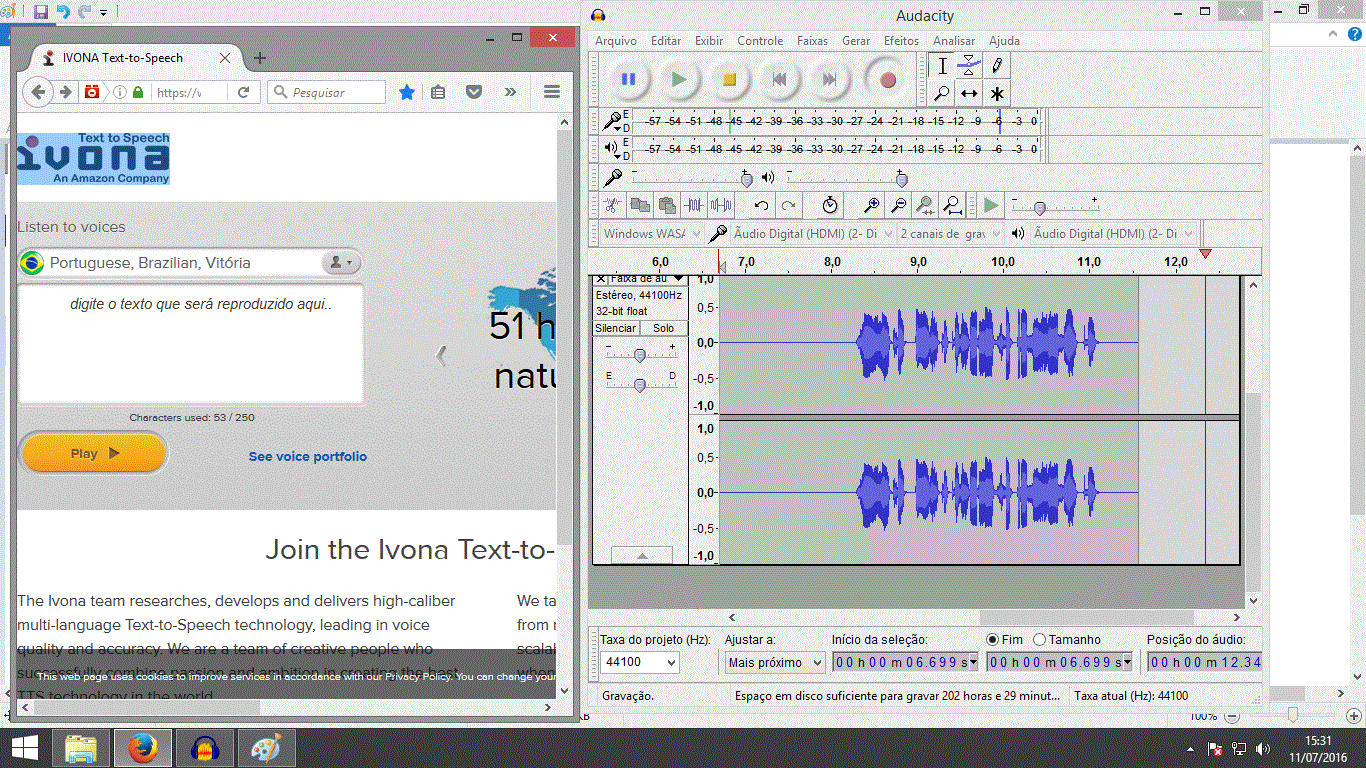Click the Zoom In magnifier icon
The width and height of the screenshot is (1366, 768).
(x=872, y=205)
